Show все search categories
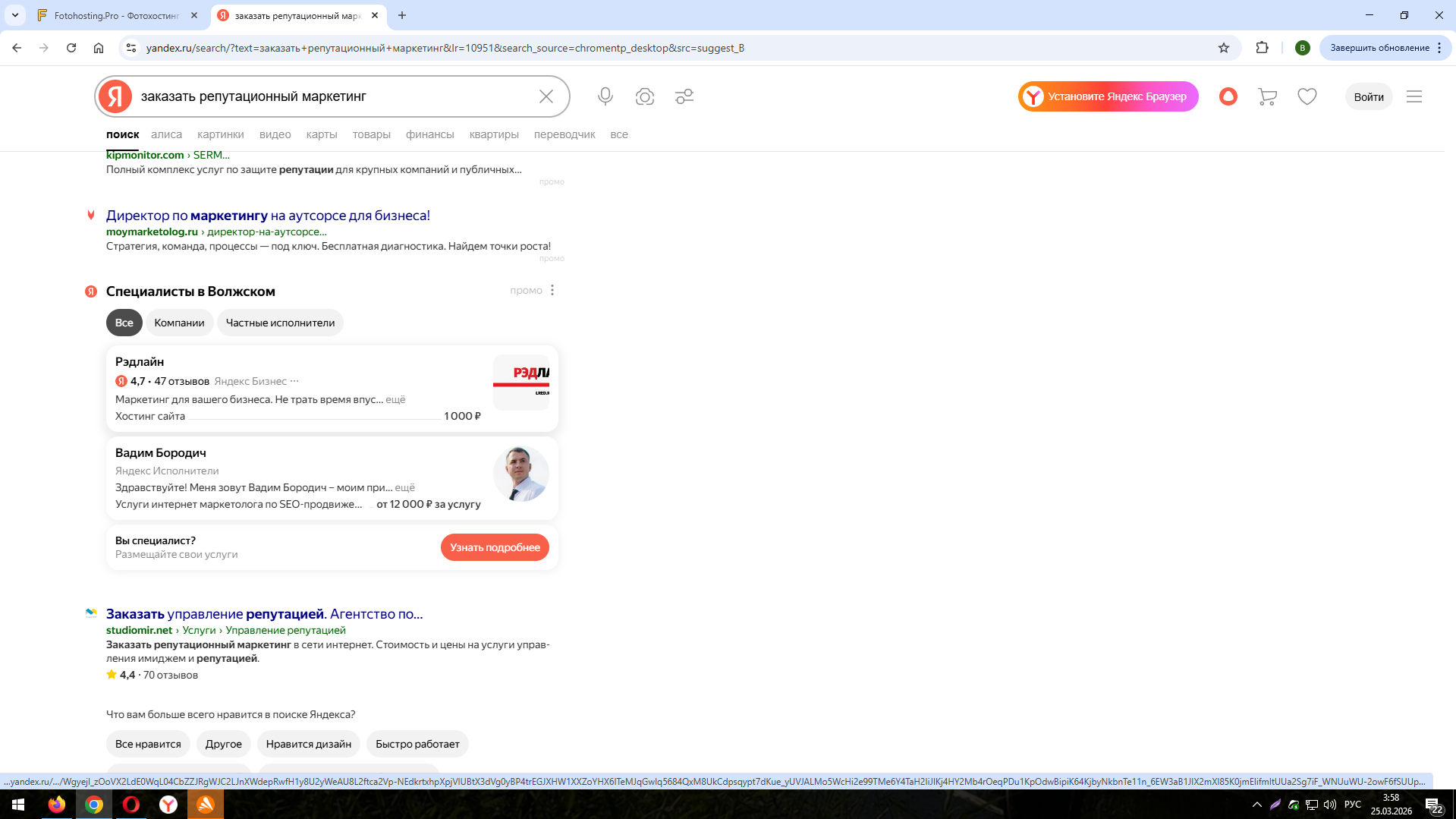The width and height of the screenshot is (1456, 819). [x=619, y=134]
